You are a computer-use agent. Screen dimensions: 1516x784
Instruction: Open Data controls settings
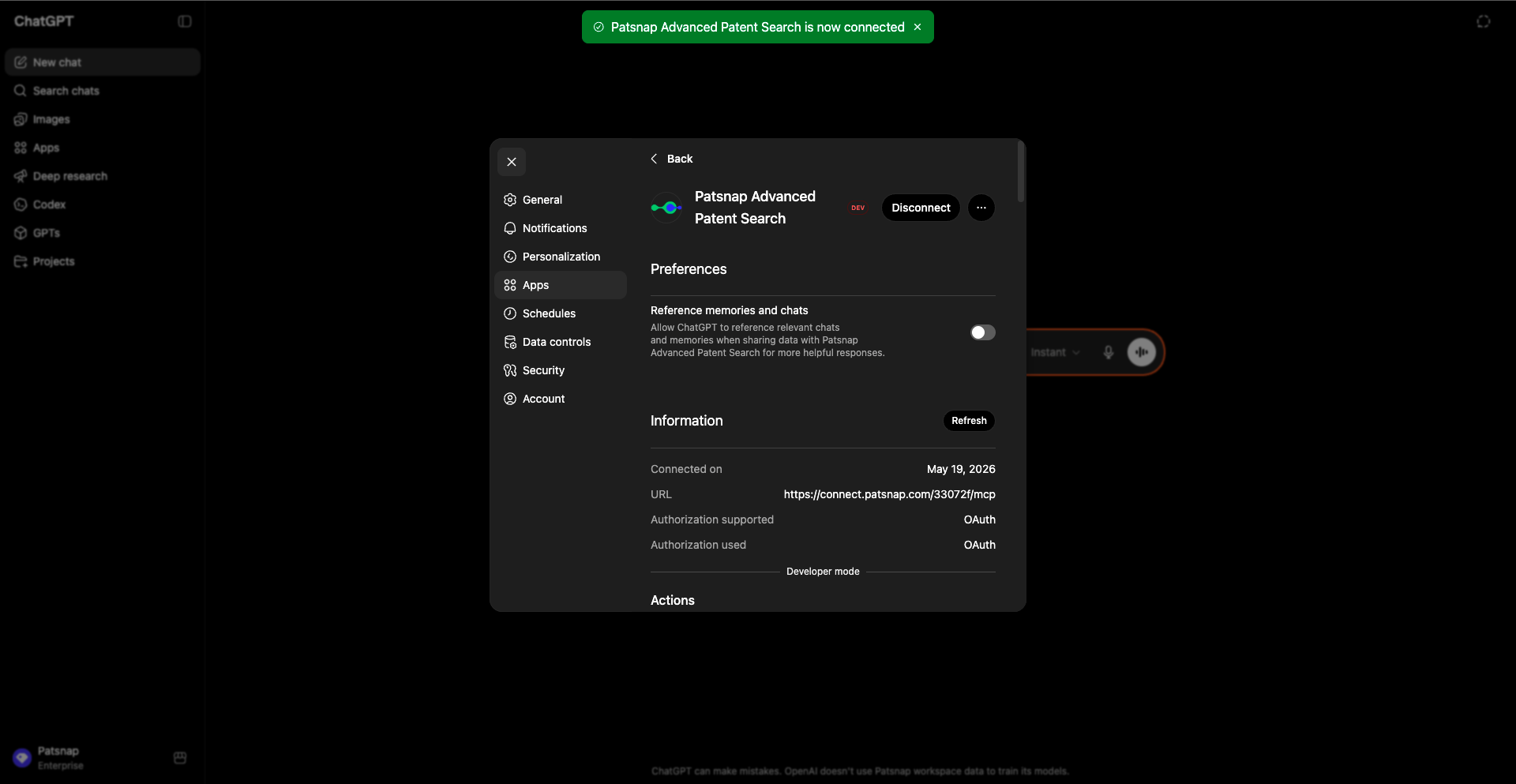[561, 342]
